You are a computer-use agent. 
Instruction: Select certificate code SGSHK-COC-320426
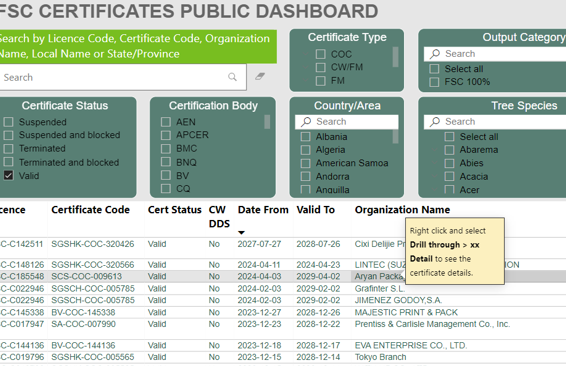click(x=92, y=244)
